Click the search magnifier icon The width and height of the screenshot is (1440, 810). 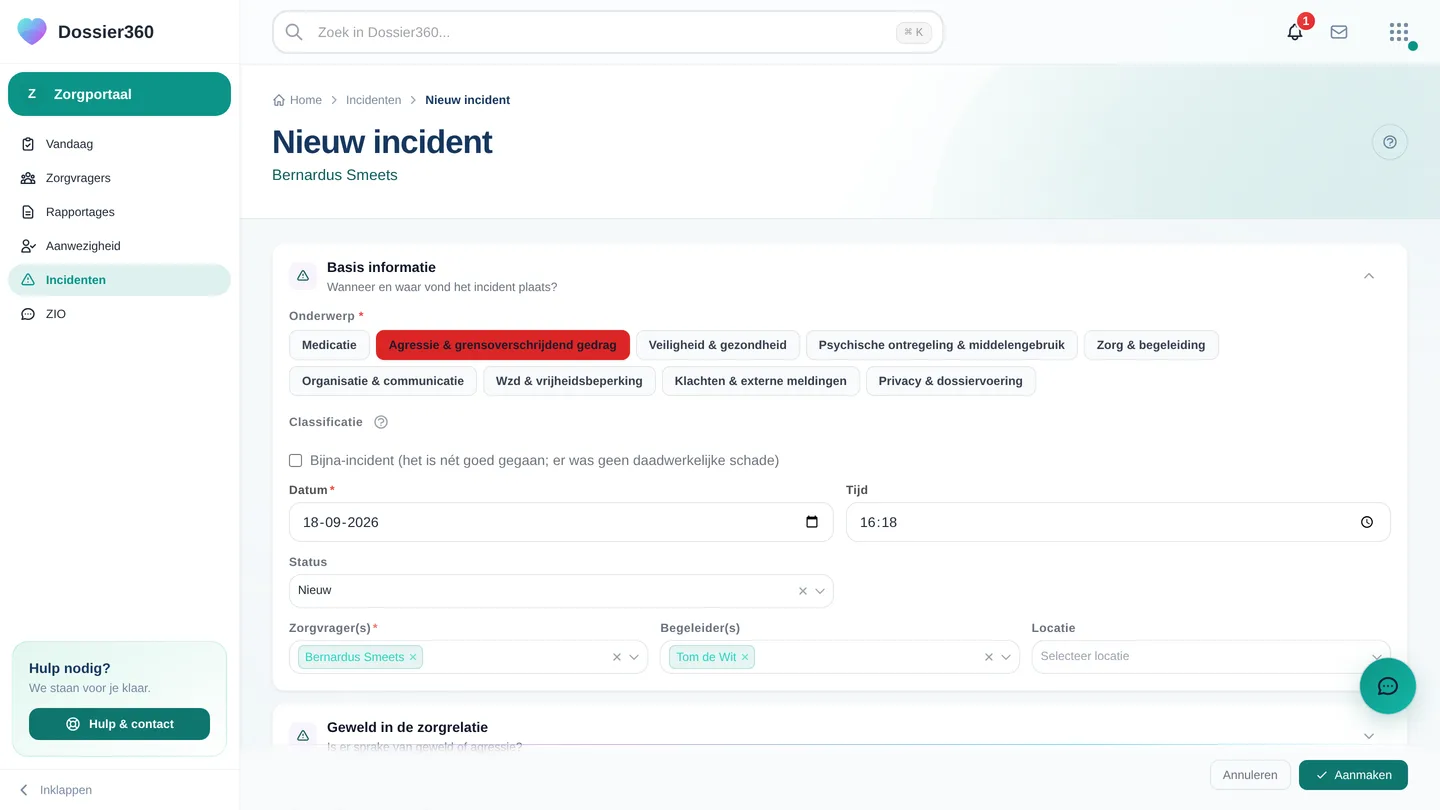coord(294,32)
